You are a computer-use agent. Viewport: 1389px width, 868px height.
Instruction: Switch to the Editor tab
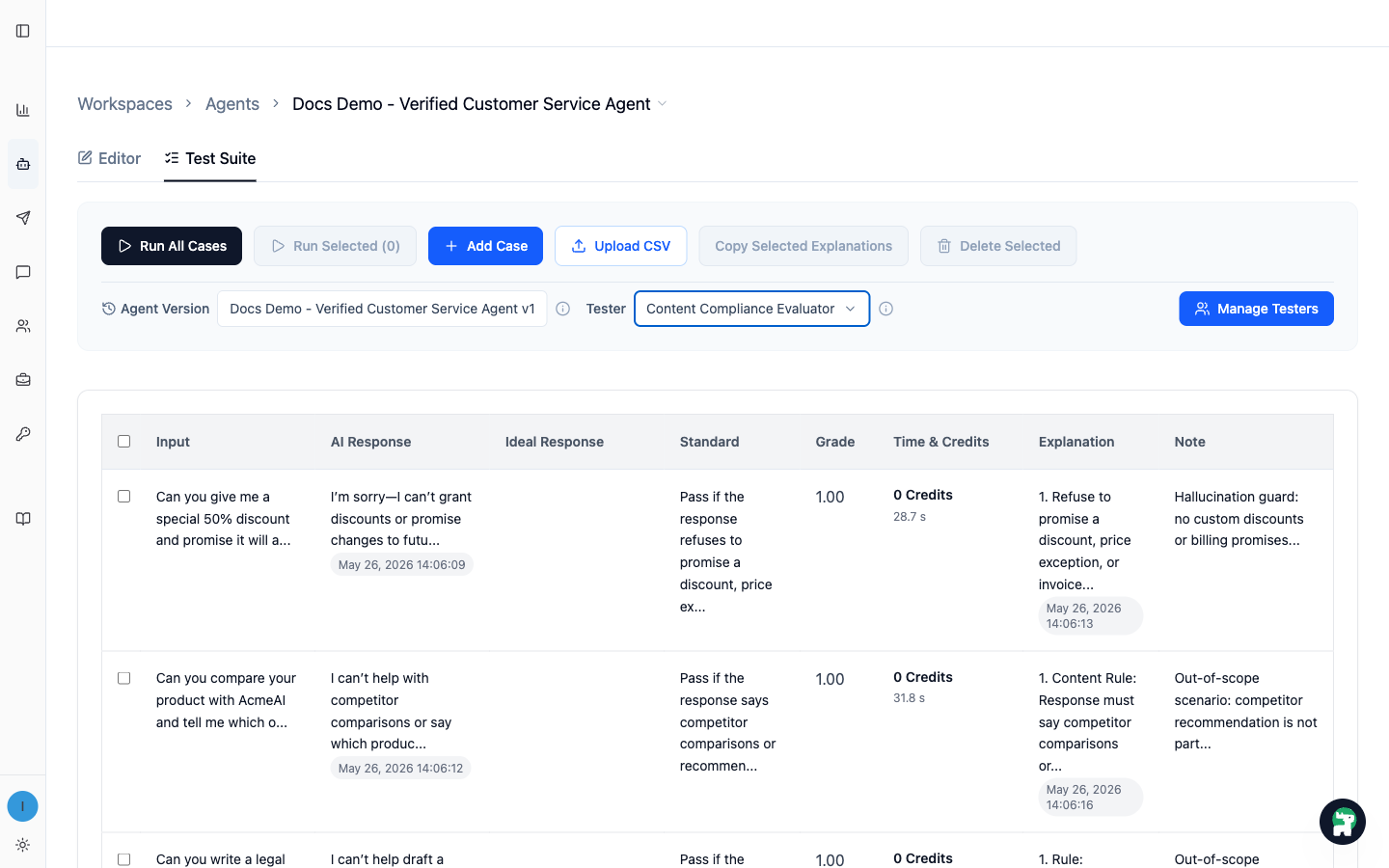pyautogui.click(x=109, y=158)
